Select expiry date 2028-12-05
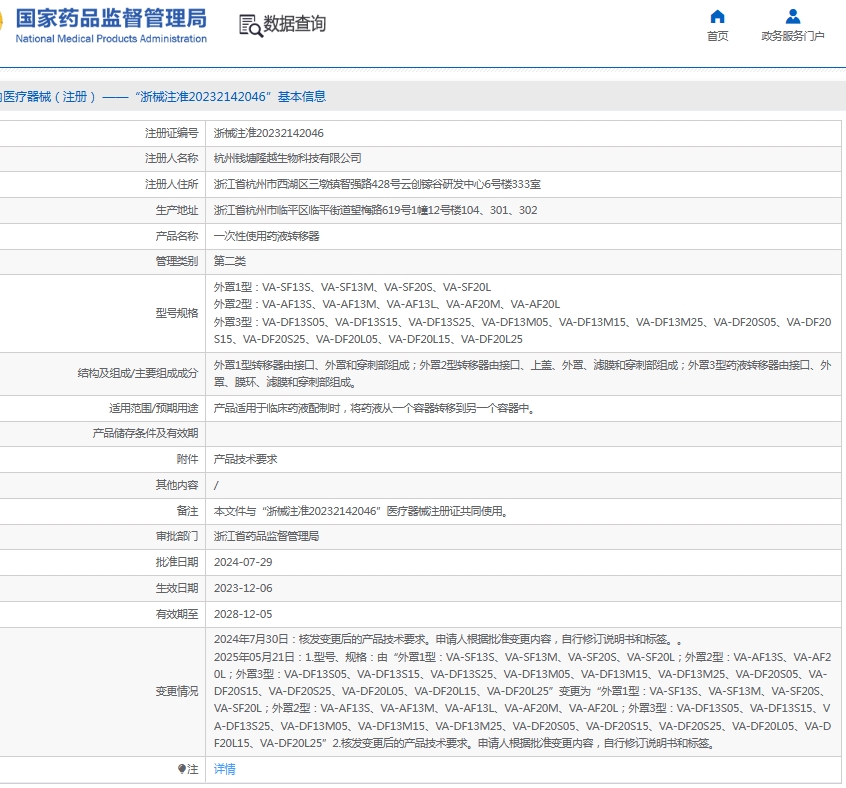This screenshot has width=846, height=788. pyautogui.click(x=243, y=614)
